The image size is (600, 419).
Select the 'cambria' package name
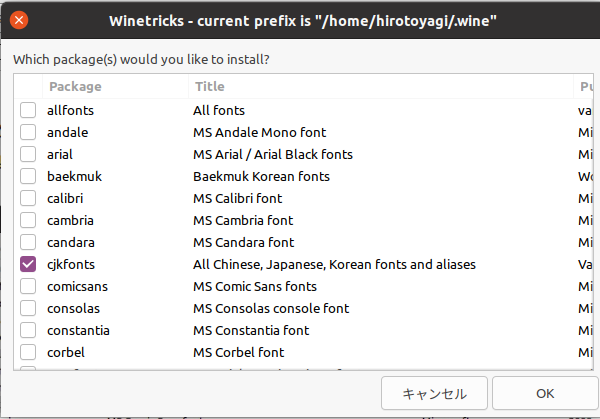[x=70, y=220]
